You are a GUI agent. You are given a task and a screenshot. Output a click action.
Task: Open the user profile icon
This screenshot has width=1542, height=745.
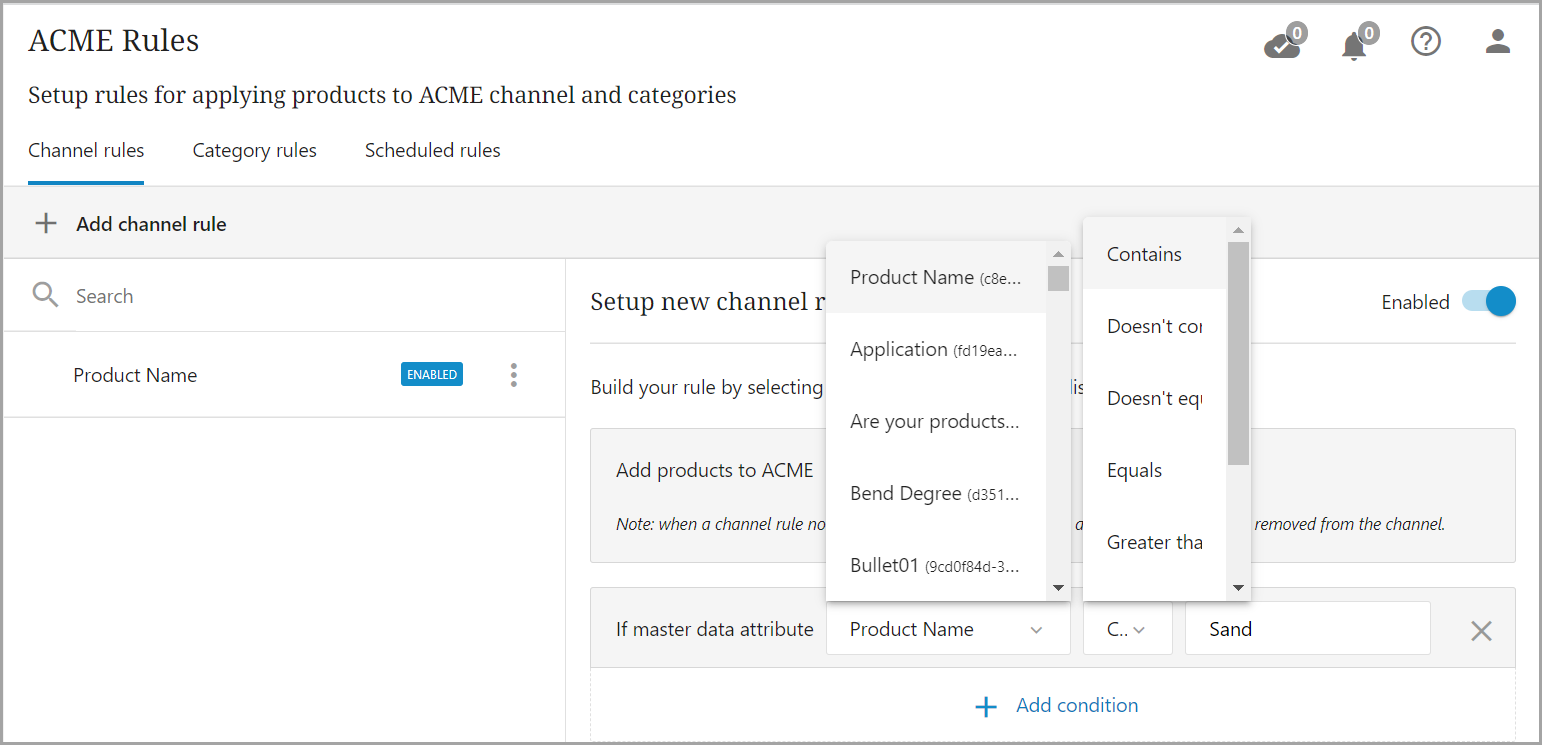(1497, 42)
